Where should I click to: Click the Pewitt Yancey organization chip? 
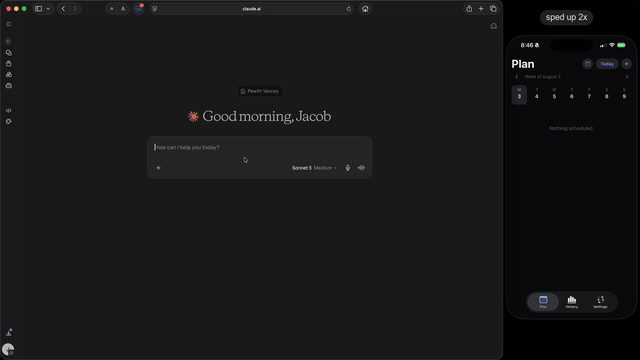[x=260, y=91]
